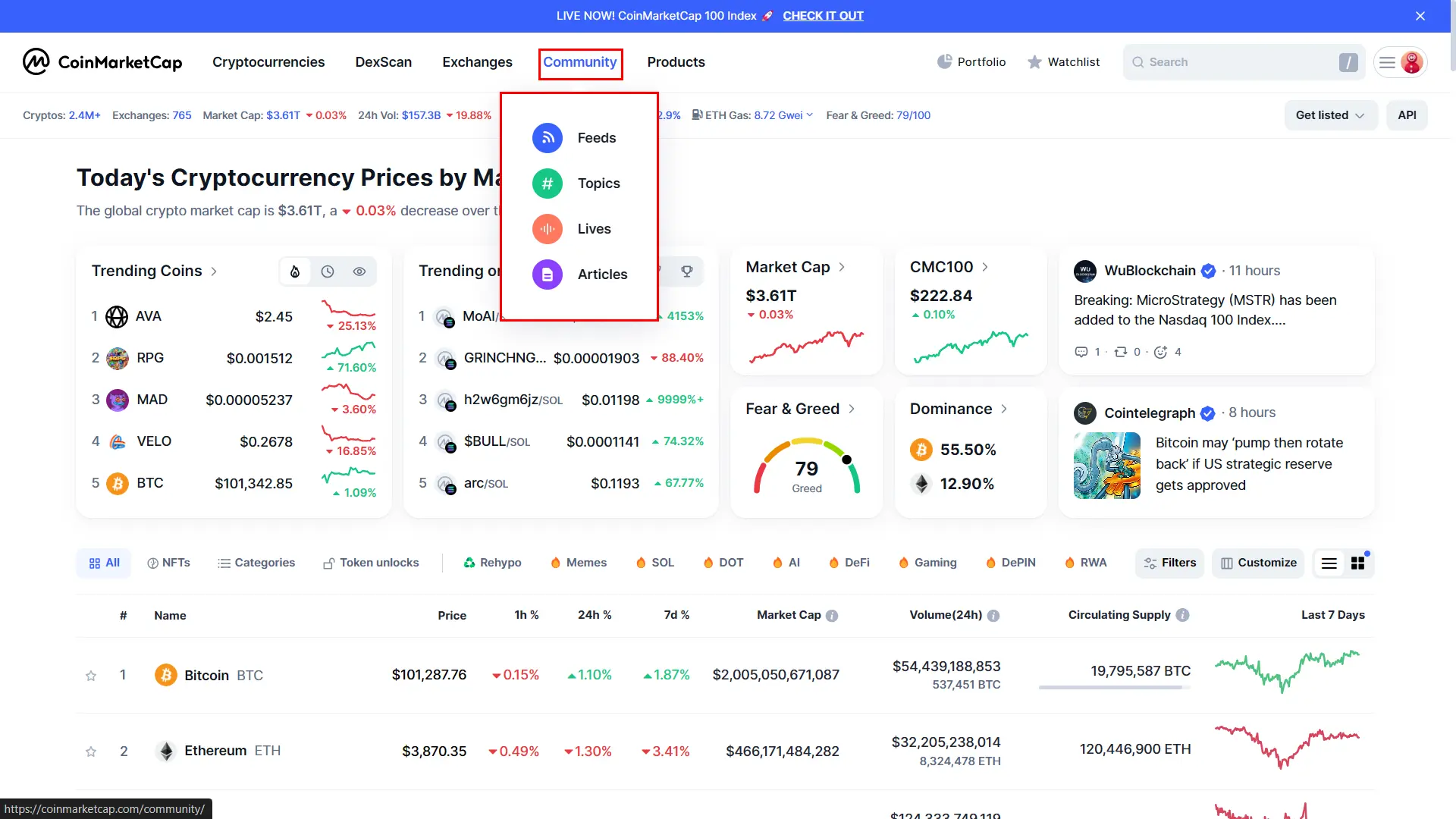Click the CoinMarketCap logo
The height and width of the screenshot is (819, 1456).
[102, 62]
